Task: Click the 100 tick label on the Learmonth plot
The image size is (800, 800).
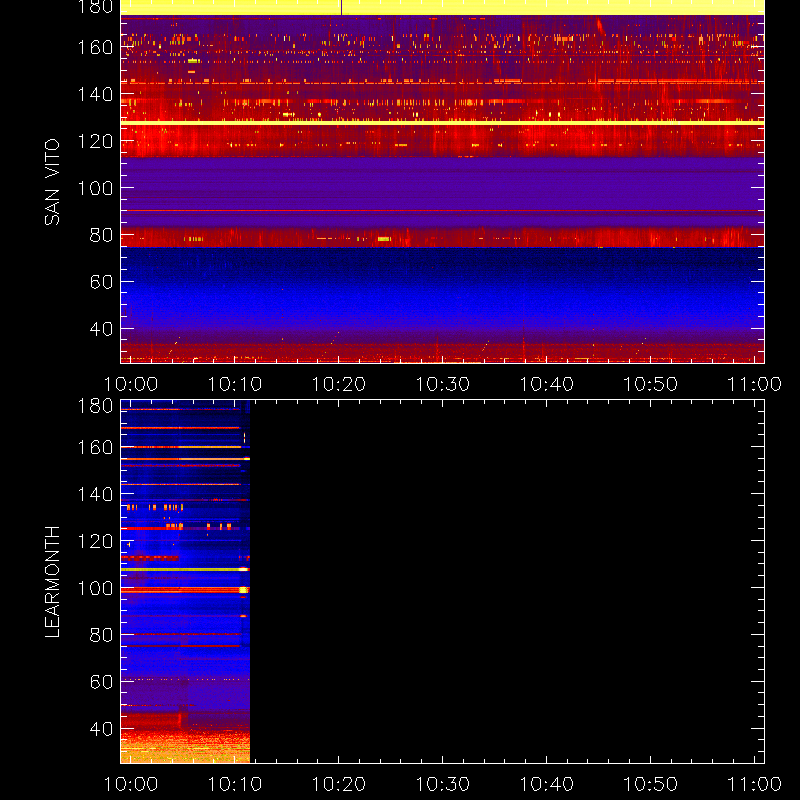Action: pyautogui.click(x=95, y=588)
